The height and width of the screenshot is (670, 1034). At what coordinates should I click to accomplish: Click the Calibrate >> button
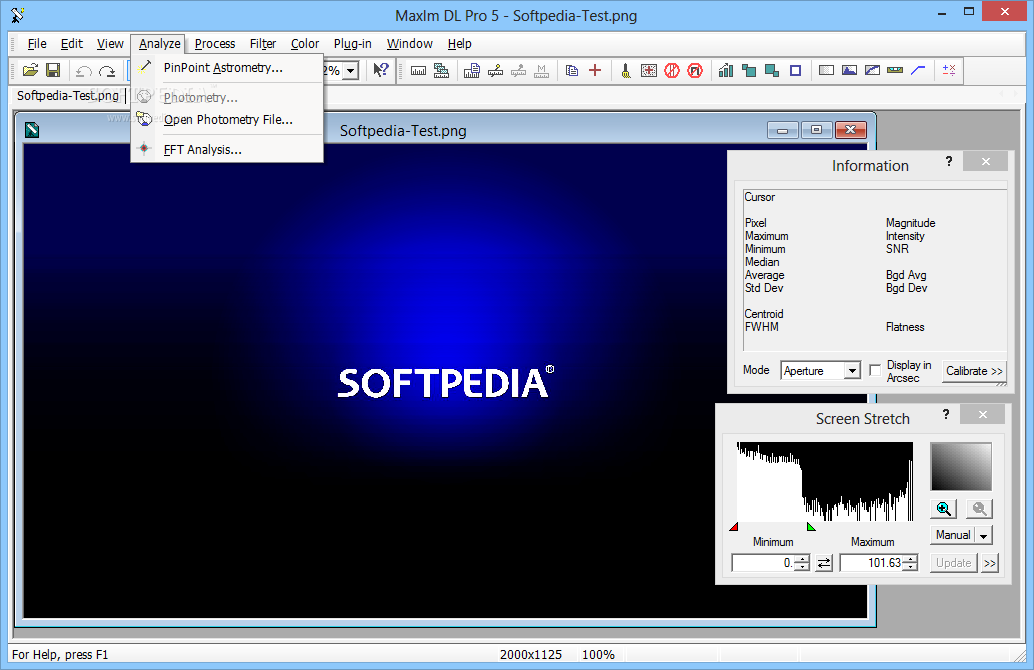974,371
